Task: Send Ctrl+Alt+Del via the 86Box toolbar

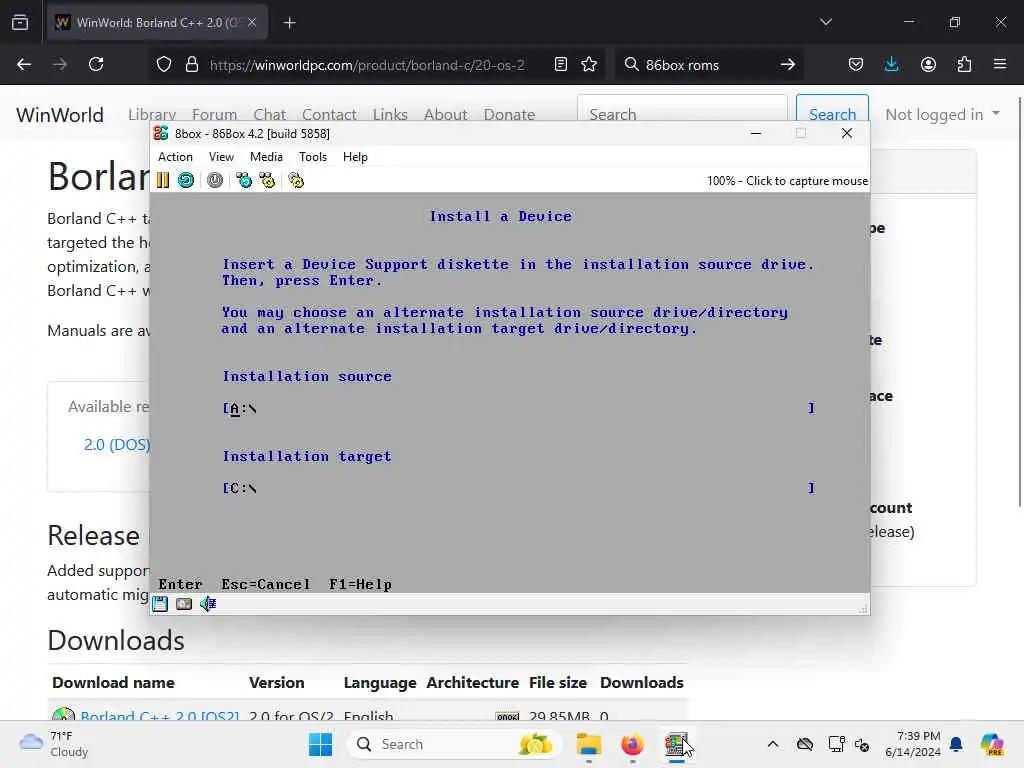Action: tap(244, 180)
